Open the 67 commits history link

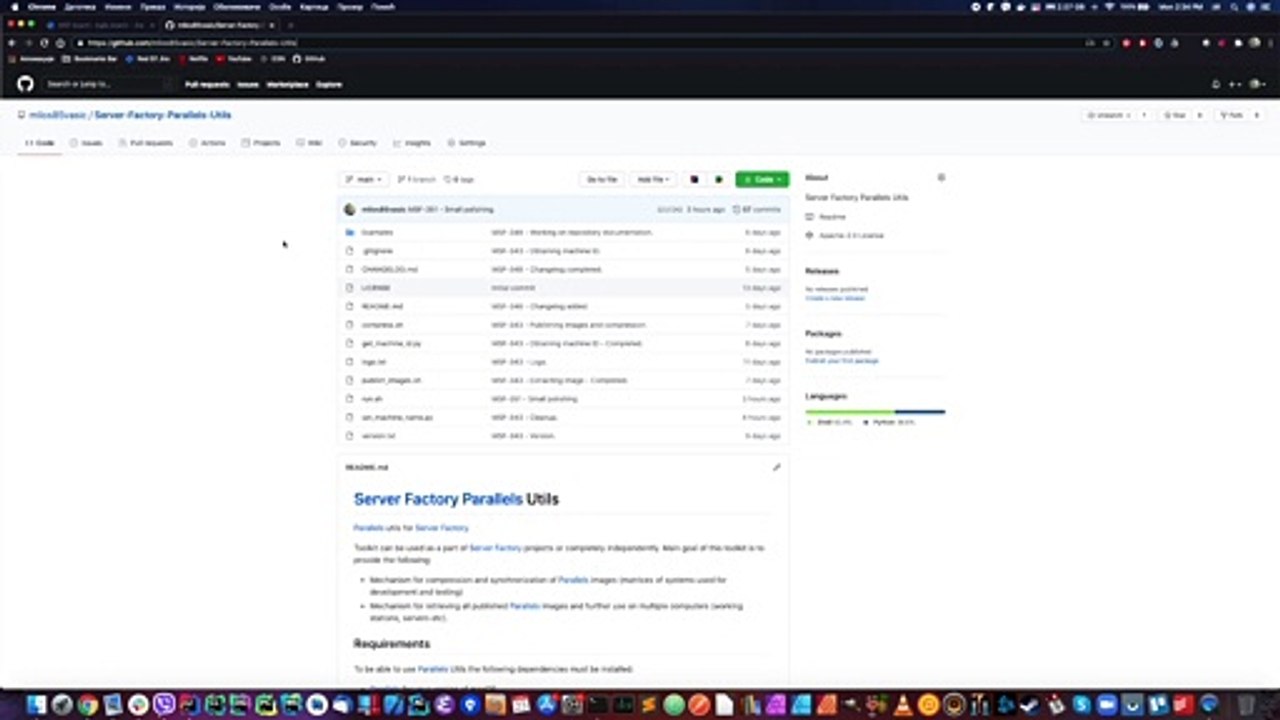757,210
